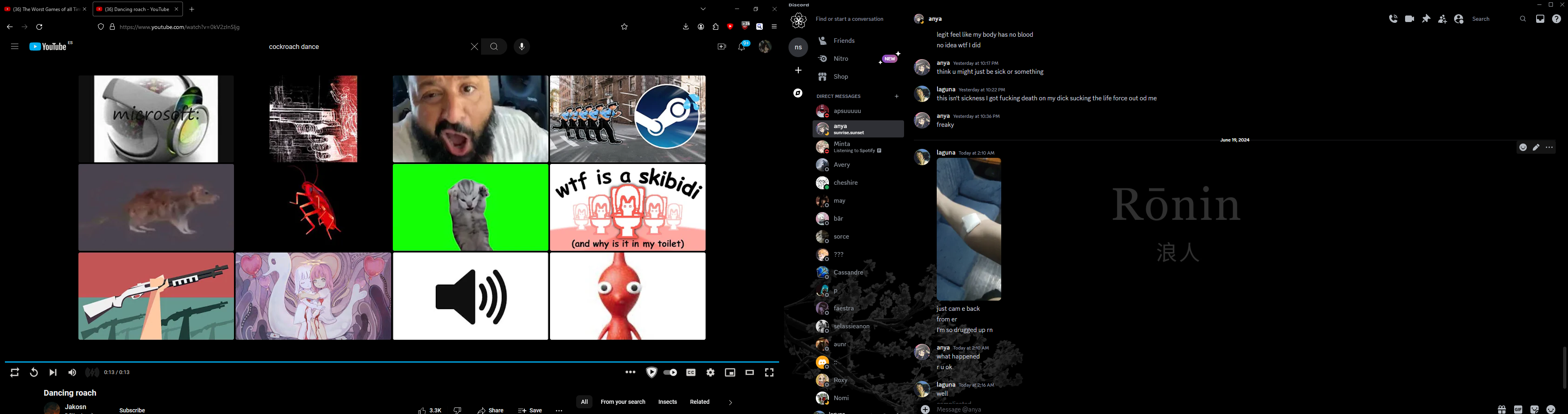Viewport: 1568px width, 414px height.
Task: Toggle YouTube autoplay switch
Action: (x=670, y=373)
